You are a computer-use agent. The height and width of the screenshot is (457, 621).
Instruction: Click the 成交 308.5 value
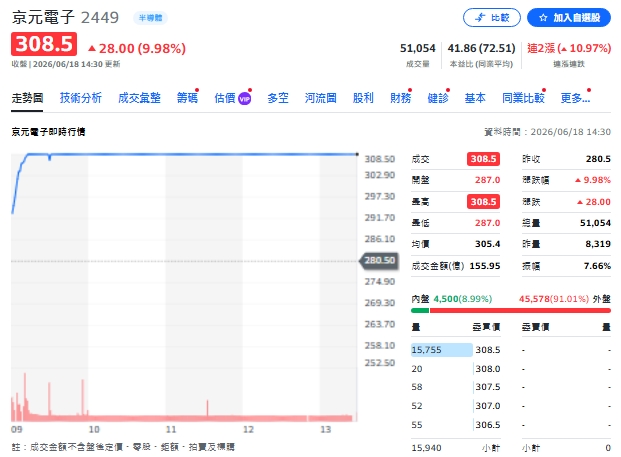pyautogui.click(x=483, y=159)
